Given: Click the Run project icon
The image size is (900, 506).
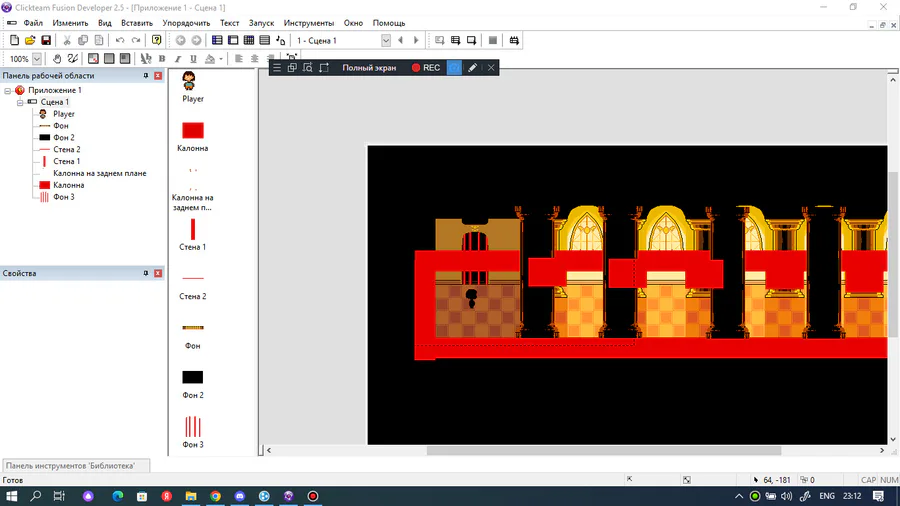Looking at the screenshot, I should click(440, 40).
